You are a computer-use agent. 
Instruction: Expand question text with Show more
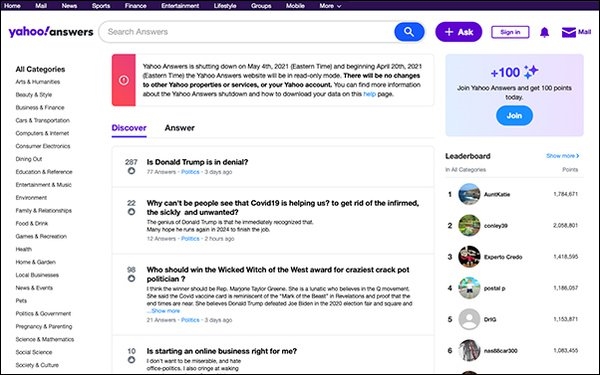click(165, 311)
